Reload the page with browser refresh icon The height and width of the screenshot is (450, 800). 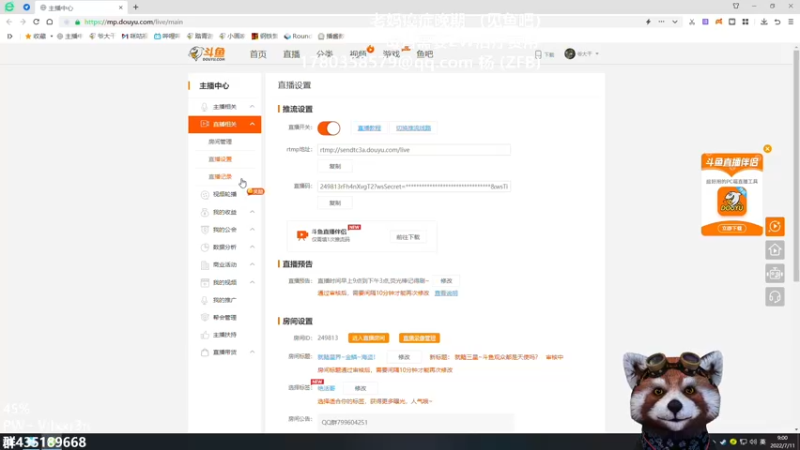point(36,22)
